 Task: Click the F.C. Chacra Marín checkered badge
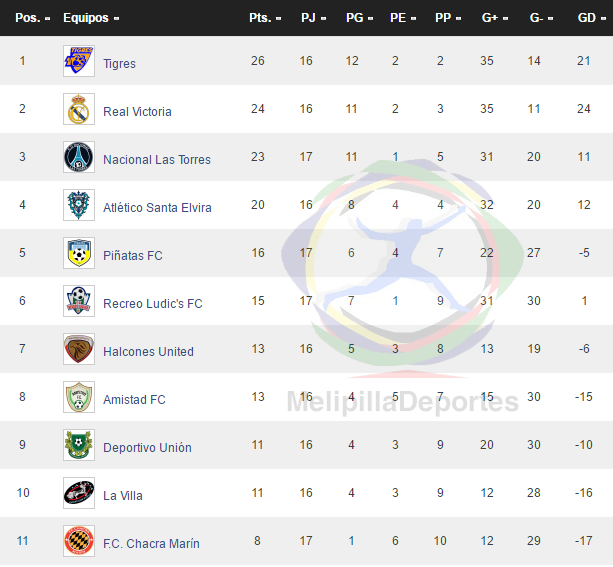[79, 541]
